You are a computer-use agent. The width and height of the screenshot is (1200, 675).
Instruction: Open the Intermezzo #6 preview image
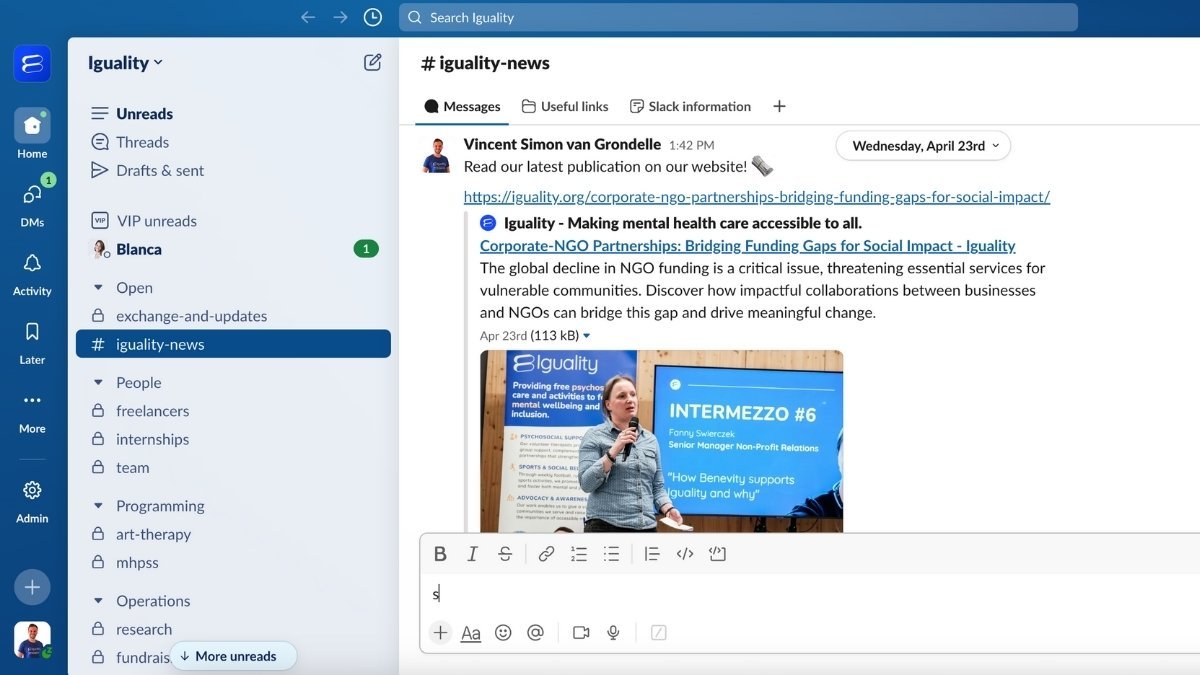661,441
